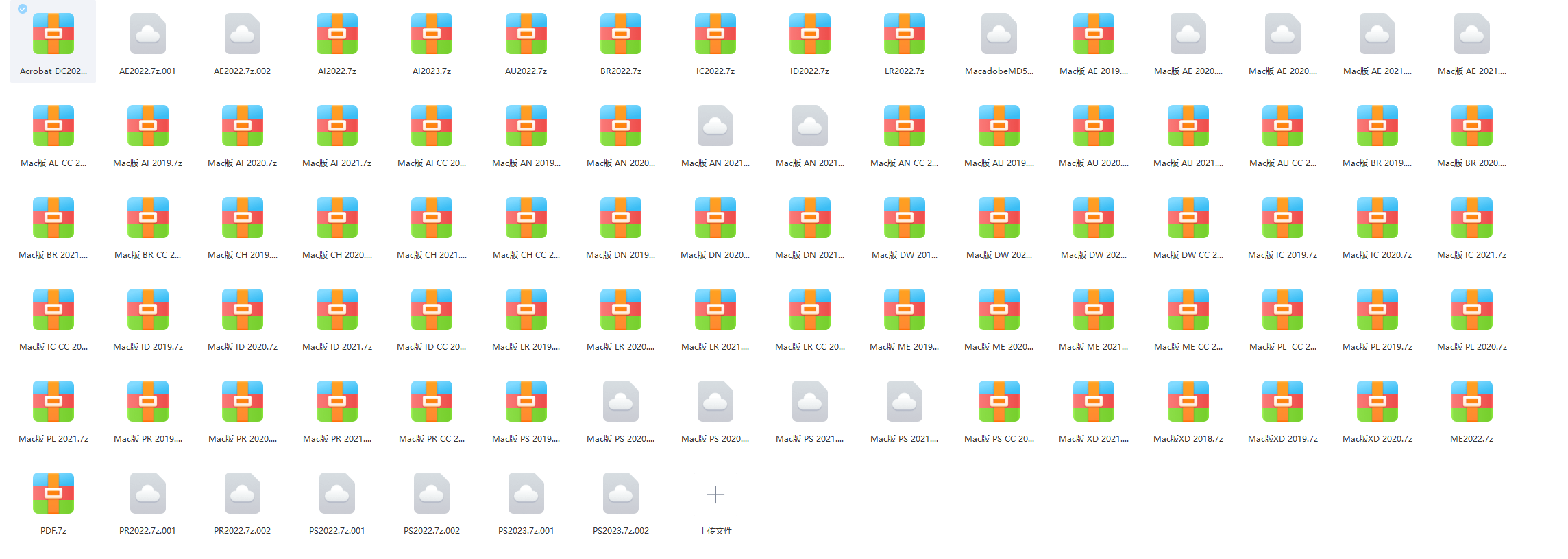The height and width of the screenshot is (559, 1568).
Task: Select the Mac版 DN 2020 archive icon
Action: coord(715,217)
